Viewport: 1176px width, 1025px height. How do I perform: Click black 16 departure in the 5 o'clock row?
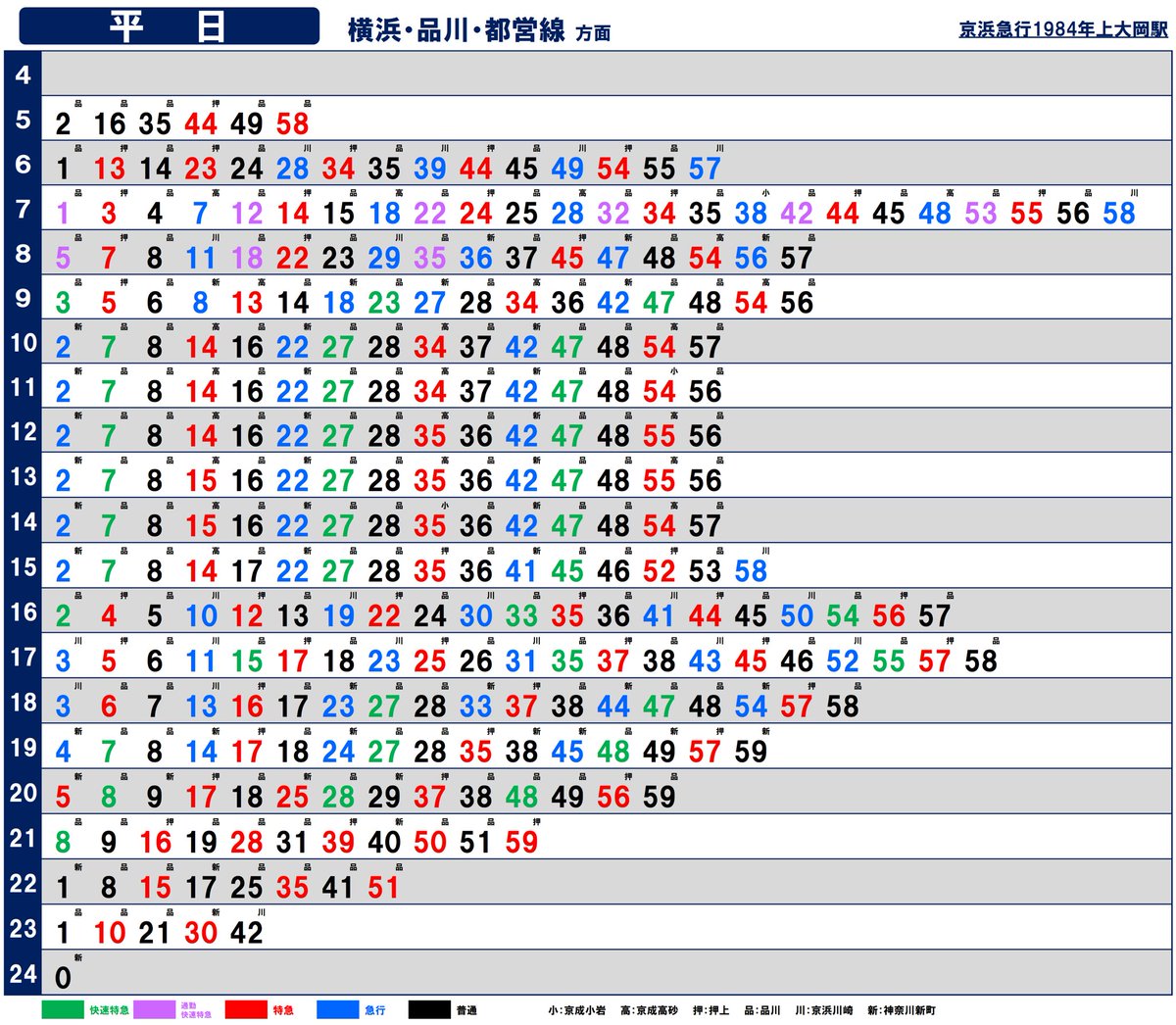click(110, 123)
